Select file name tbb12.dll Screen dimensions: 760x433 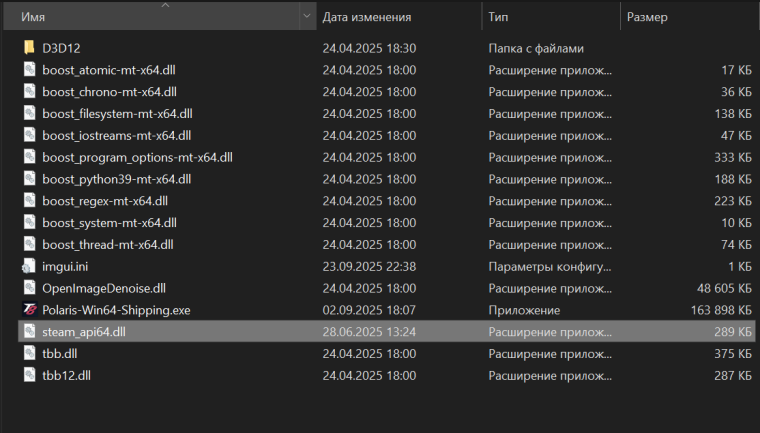pos(66,376)
